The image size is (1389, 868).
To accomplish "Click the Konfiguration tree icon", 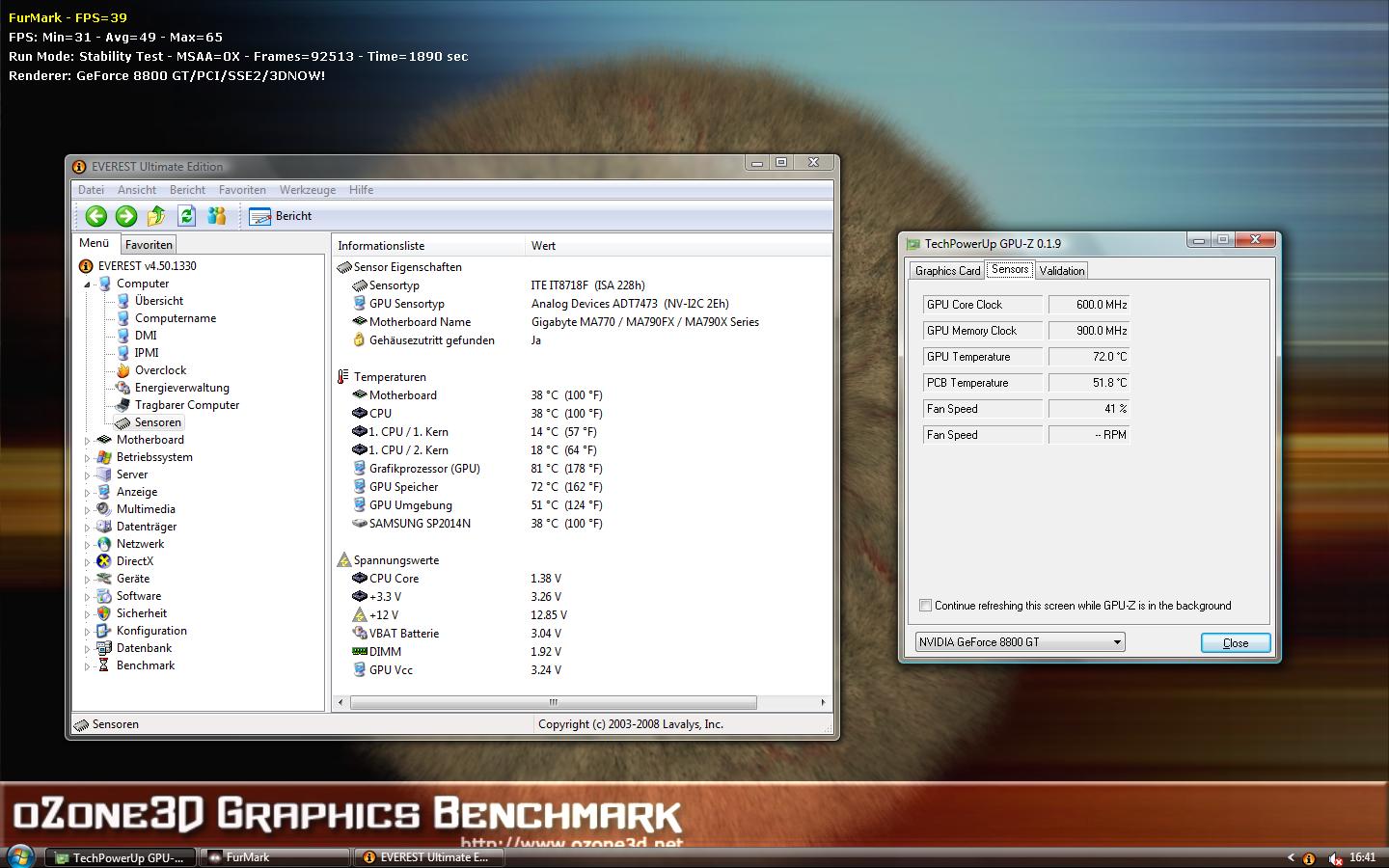I will point(104,631).
